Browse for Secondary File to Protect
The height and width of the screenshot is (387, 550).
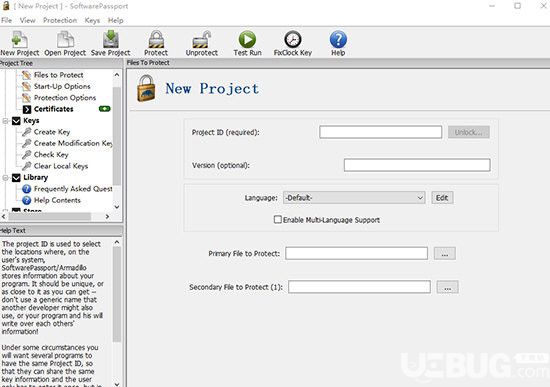pyautogui.click(x=448, y=287)
